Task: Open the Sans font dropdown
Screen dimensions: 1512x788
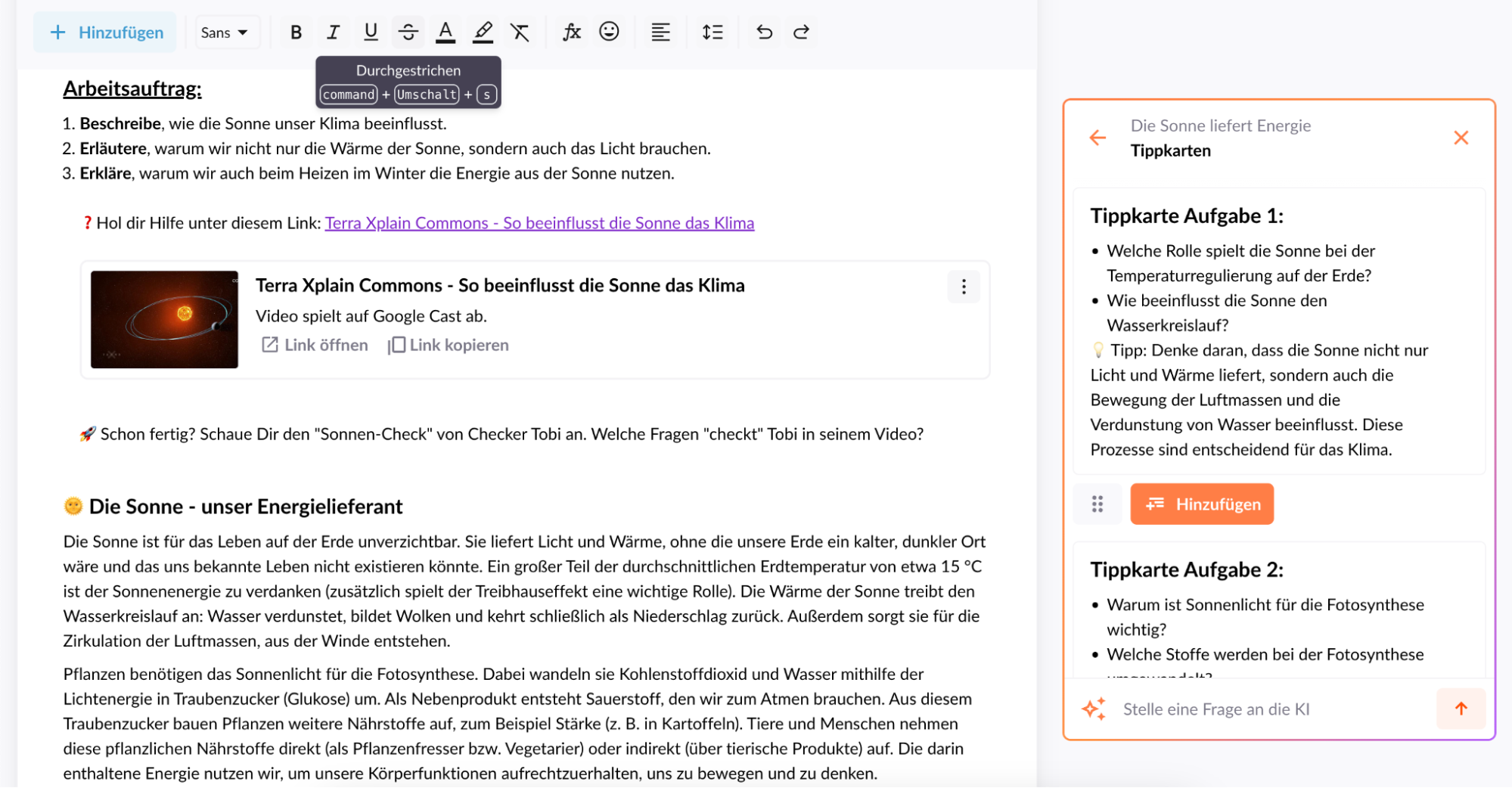Action: pos(226,32)
